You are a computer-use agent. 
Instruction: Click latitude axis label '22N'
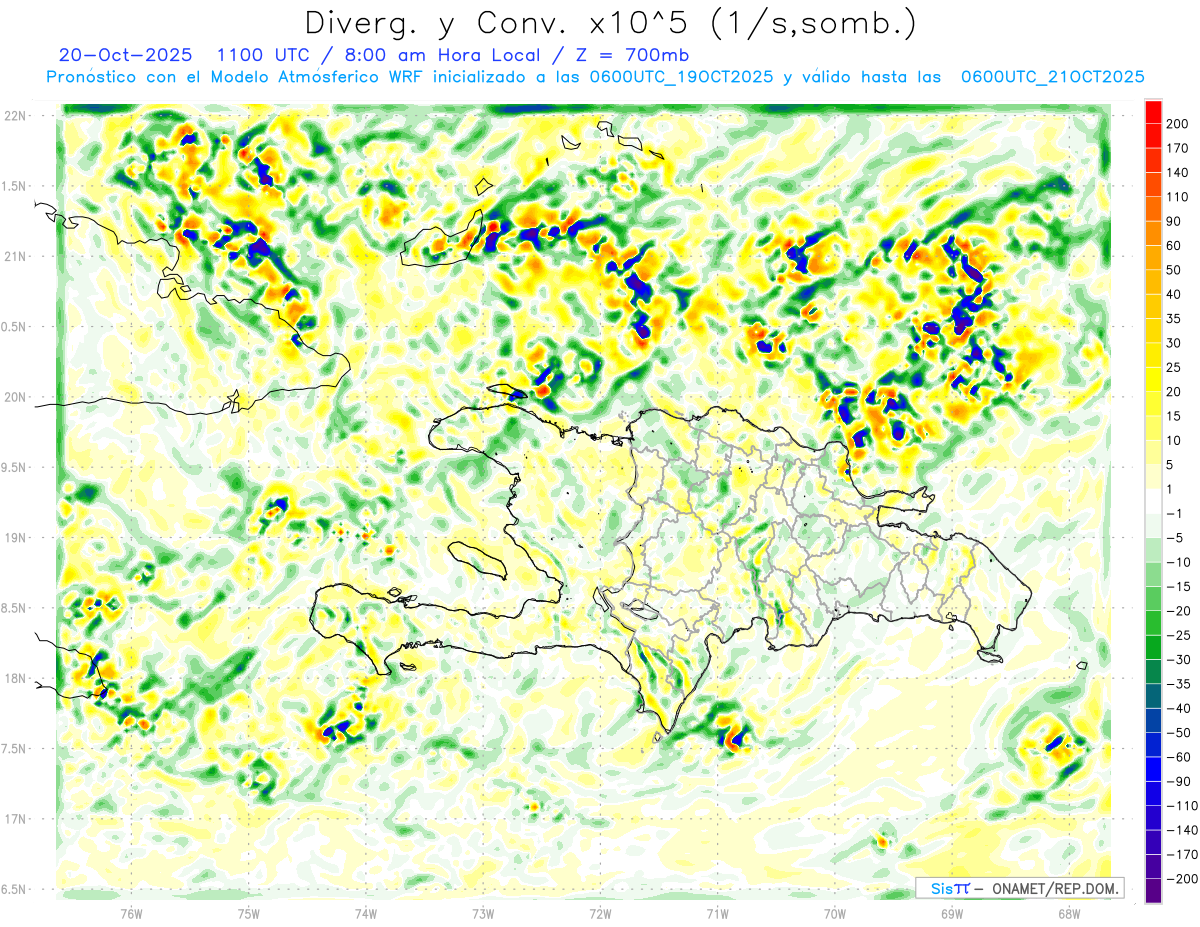[x=14, y=116]
